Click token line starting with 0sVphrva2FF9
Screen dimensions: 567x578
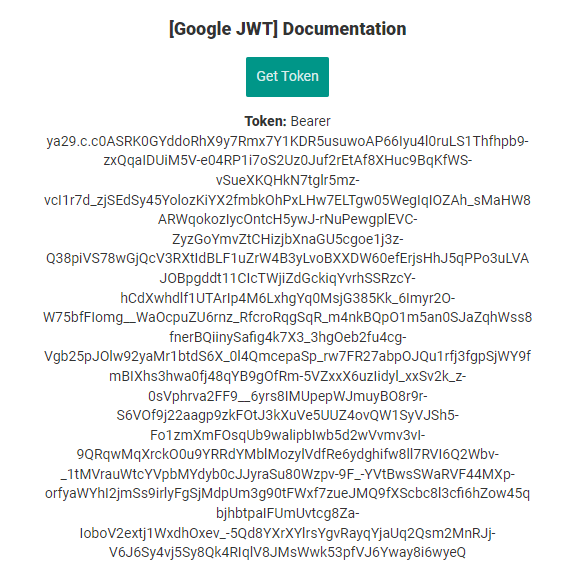point(288,396)
